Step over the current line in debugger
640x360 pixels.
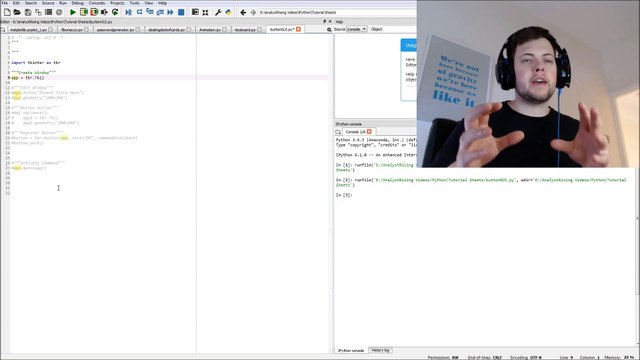pyautogui.click(x=139, y=12)
